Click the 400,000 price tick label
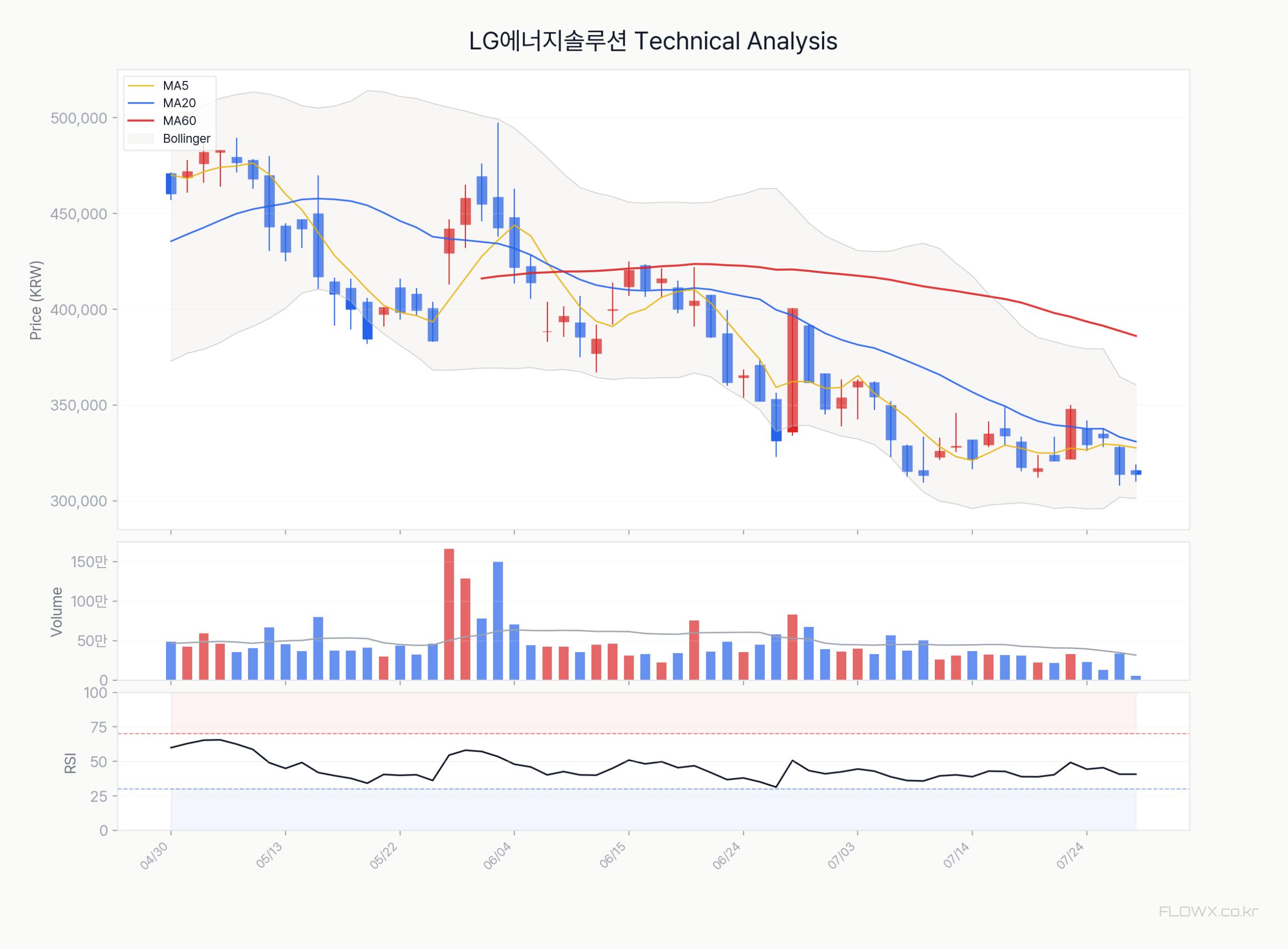Viewport: 1288px width, 949px height. (78, 309)
